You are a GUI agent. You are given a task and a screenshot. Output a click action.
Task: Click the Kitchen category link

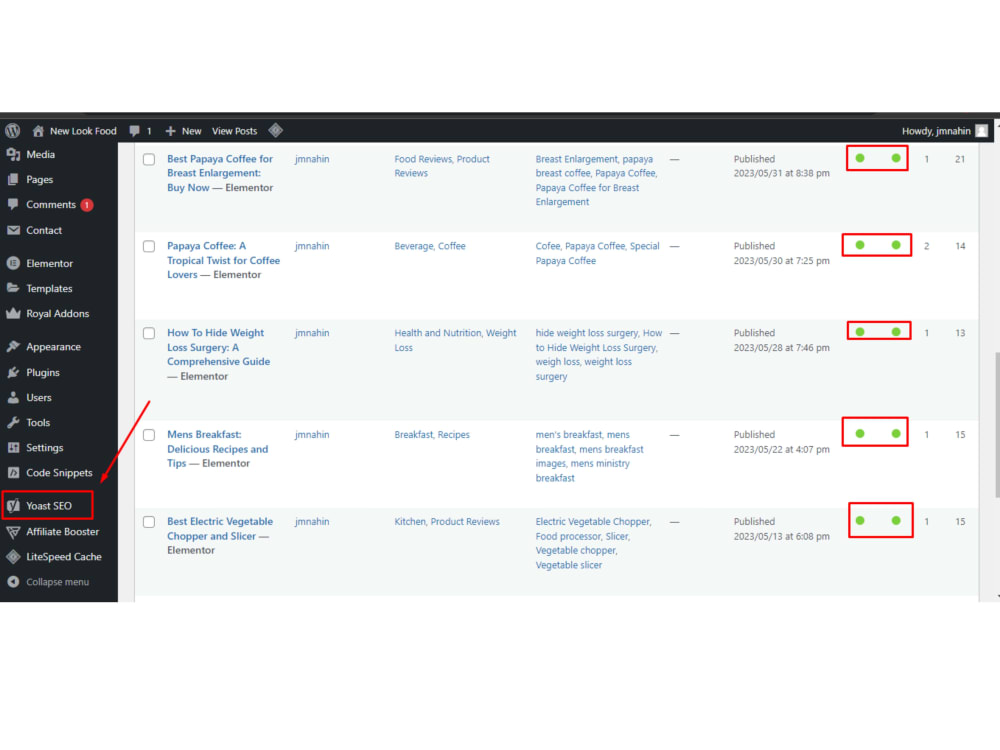click(x=409, y=522)
